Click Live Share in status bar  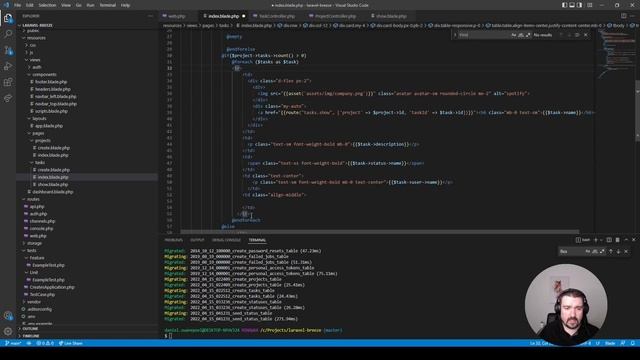click(x=71, y=343)
